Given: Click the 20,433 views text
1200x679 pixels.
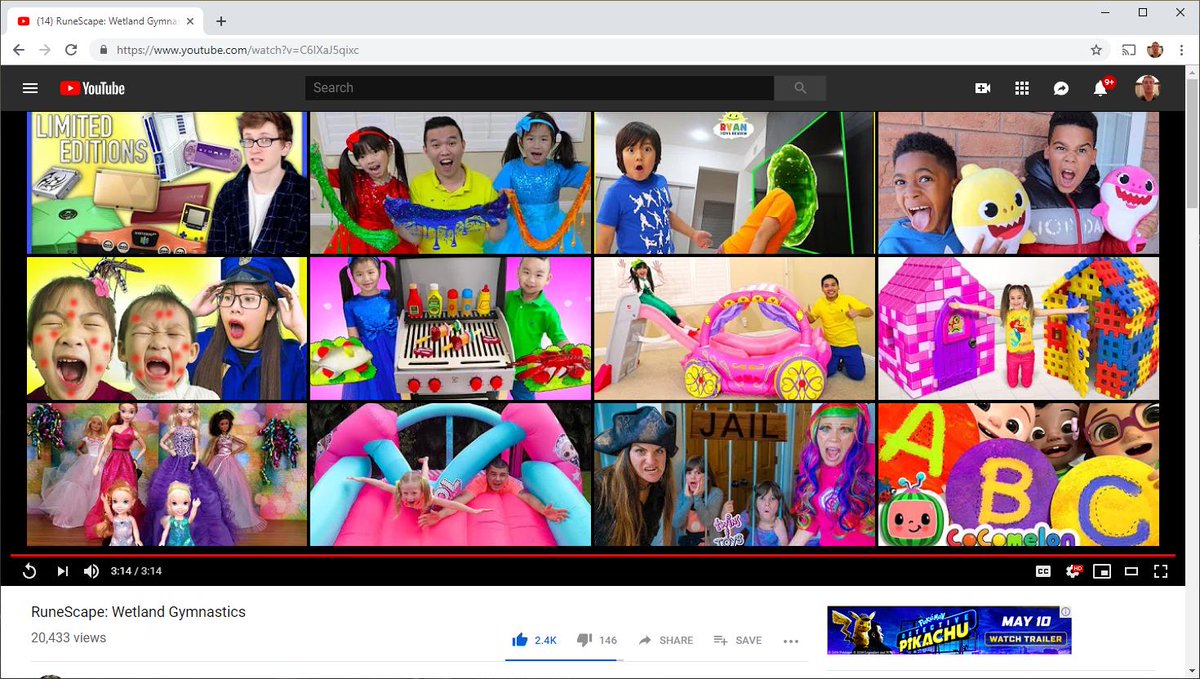Looking at the screenshot, I should [x=69, y=638].
